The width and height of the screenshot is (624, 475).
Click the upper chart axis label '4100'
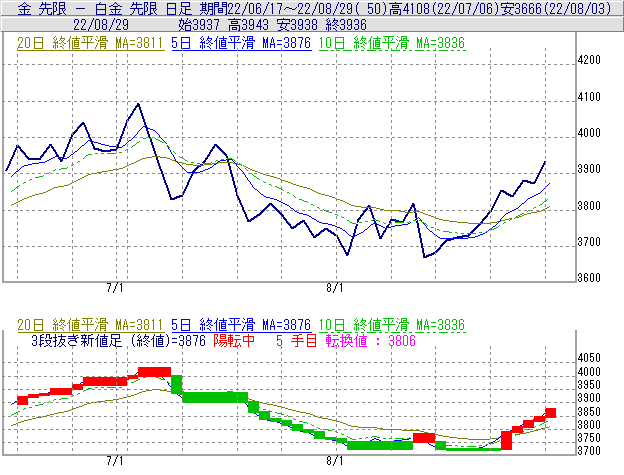[x=589, y=97]
